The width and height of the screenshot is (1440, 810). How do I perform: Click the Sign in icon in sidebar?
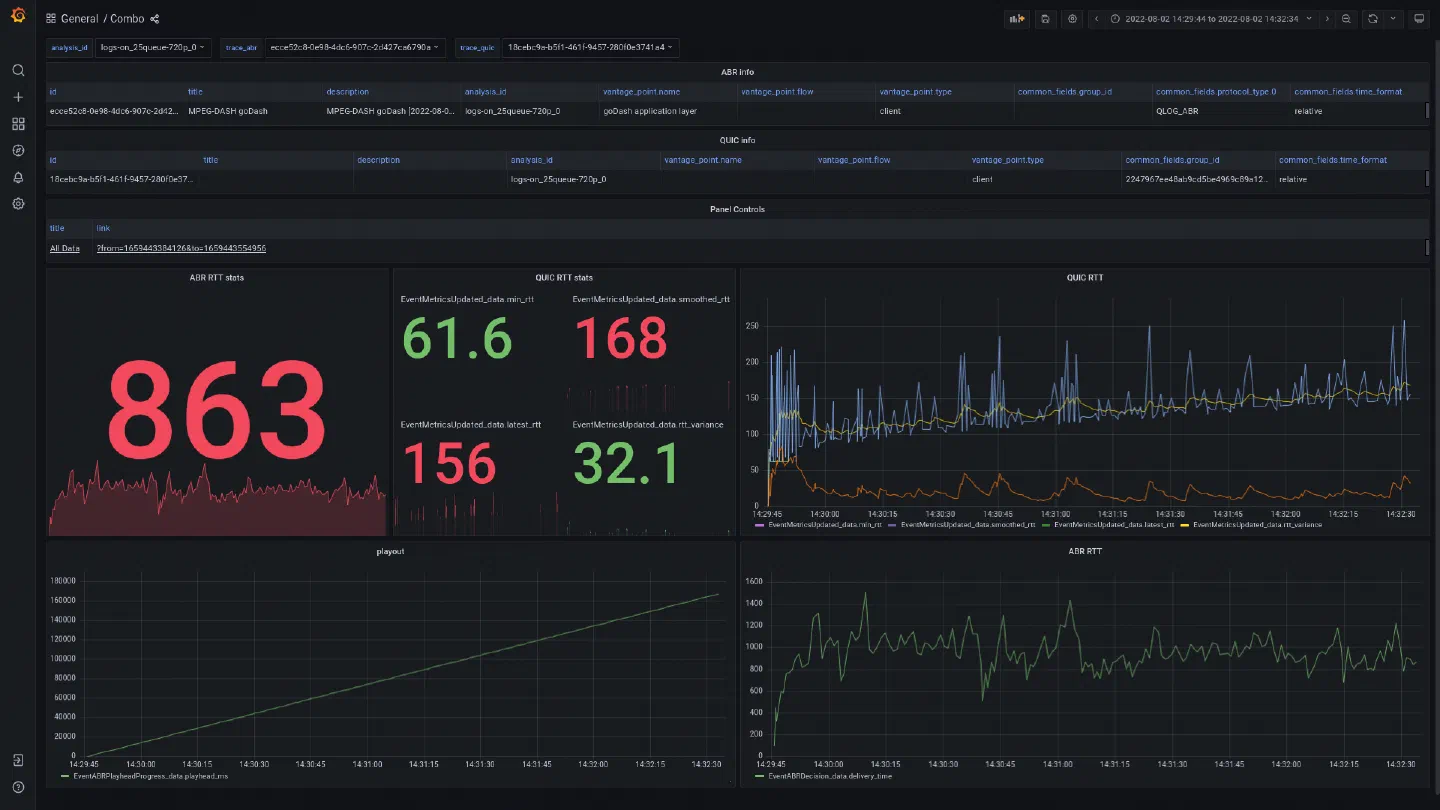18,761
